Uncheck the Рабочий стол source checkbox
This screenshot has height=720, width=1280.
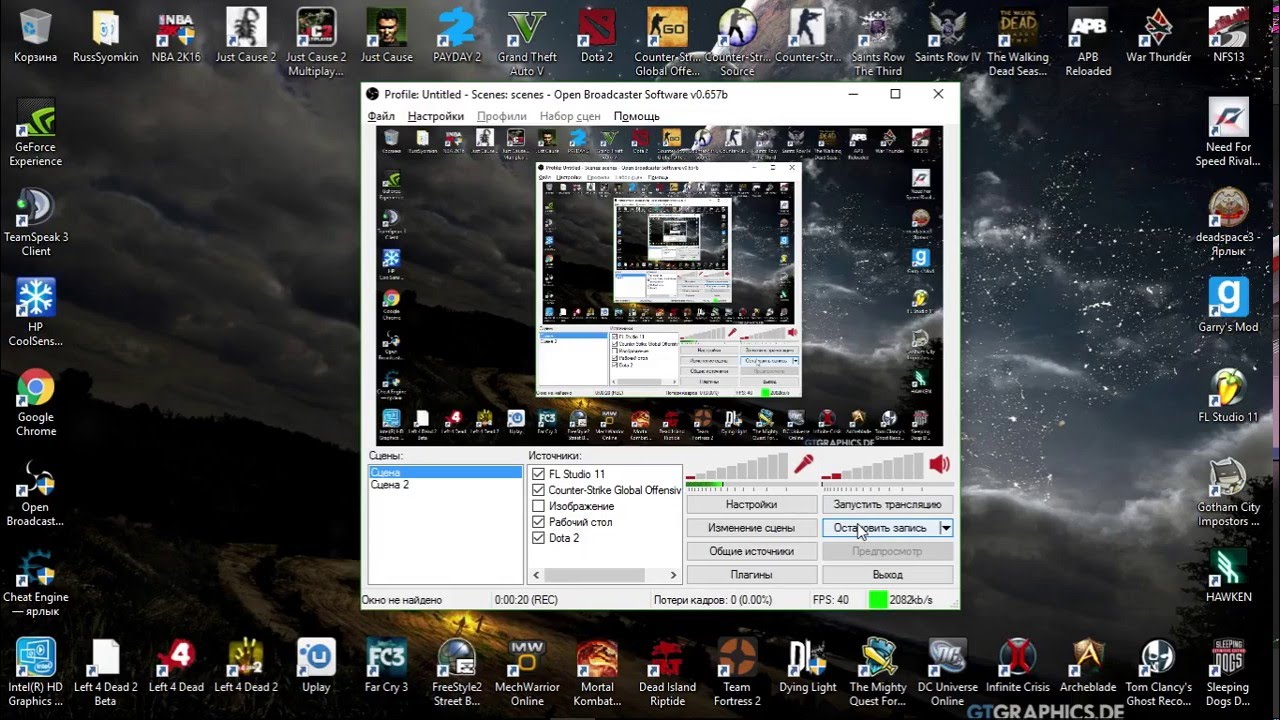pos(539,522)
